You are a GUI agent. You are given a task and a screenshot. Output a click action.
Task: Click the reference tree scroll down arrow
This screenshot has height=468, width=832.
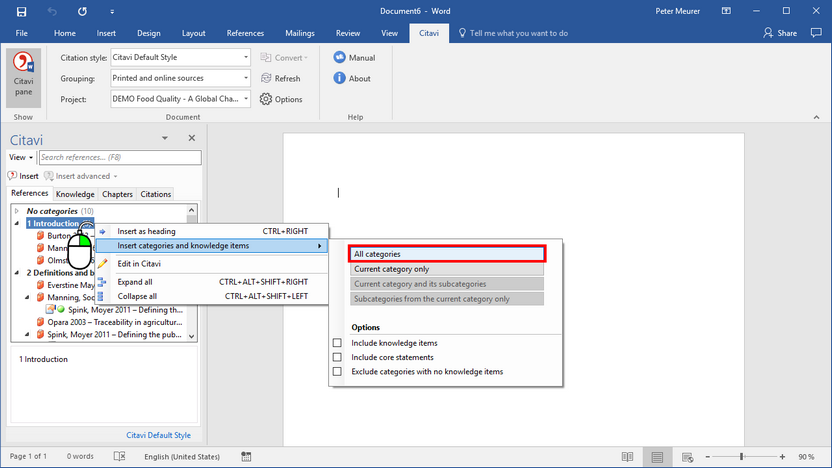(x=192, y=336)
